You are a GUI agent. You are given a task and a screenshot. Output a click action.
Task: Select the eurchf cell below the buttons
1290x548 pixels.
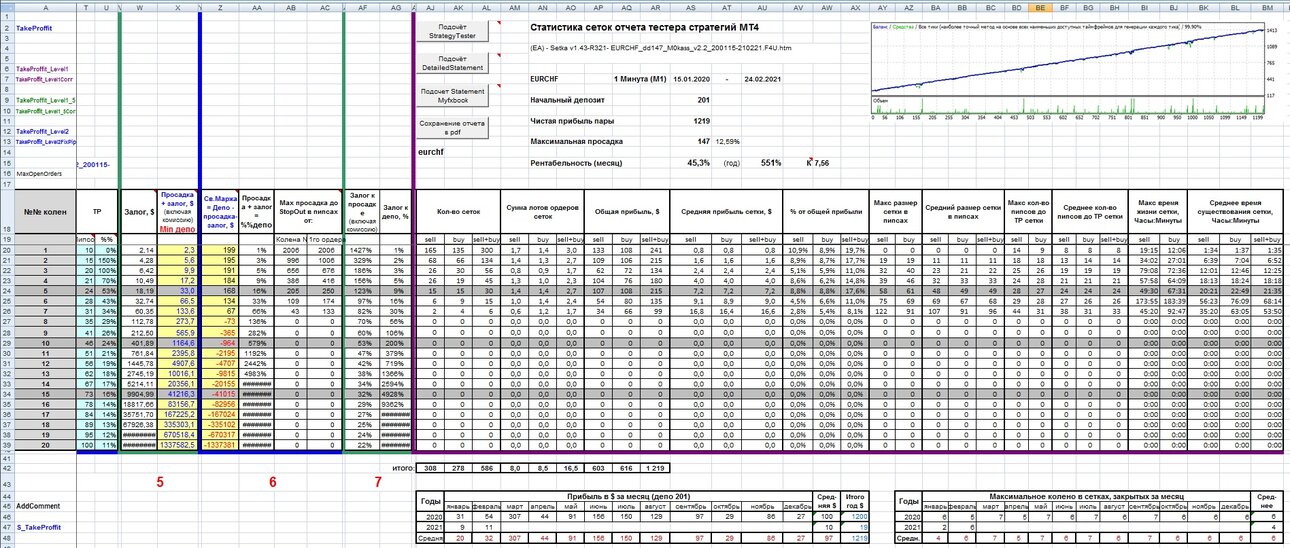pos(430,151)
